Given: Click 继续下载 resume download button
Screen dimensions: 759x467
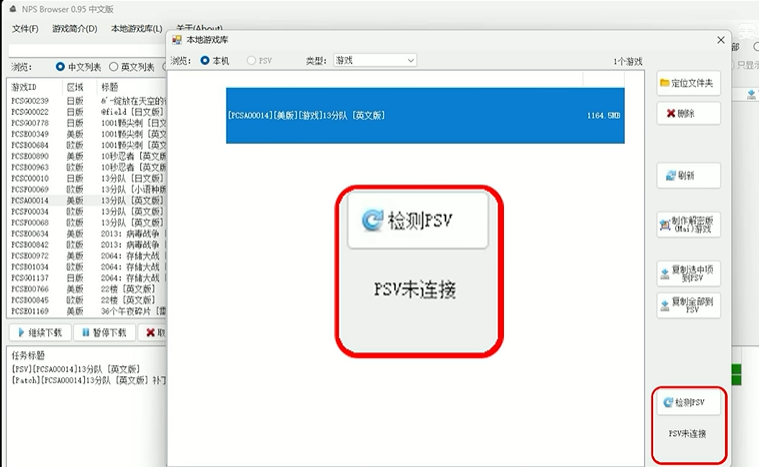Looking at the screenshot, I should click(x=40, y=332).
